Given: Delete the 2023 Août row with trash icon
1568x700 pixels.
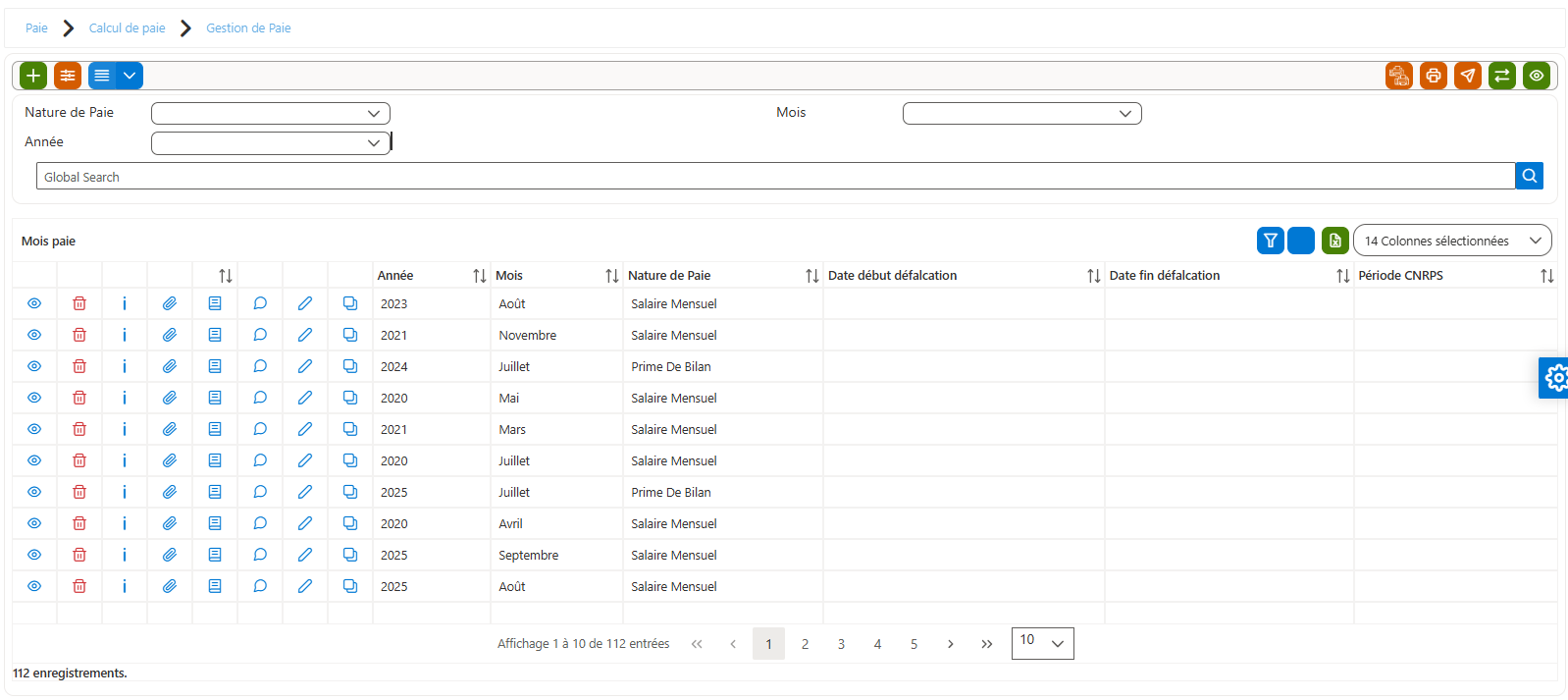Looking at the screenshot, I should (79, 303).
